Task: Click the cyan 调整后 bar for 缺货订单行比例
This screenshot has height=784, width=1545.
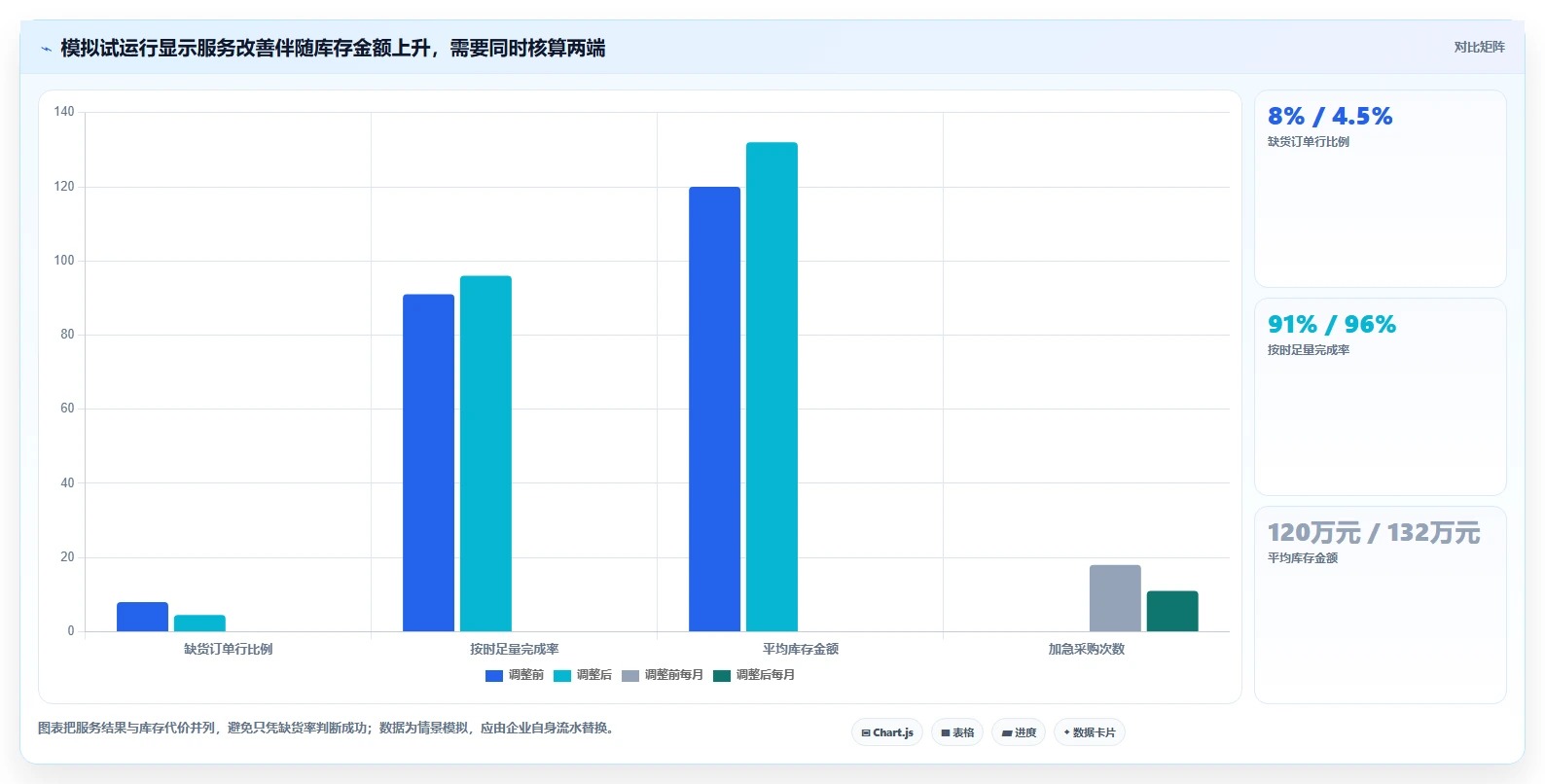Action: click(199, 624)
